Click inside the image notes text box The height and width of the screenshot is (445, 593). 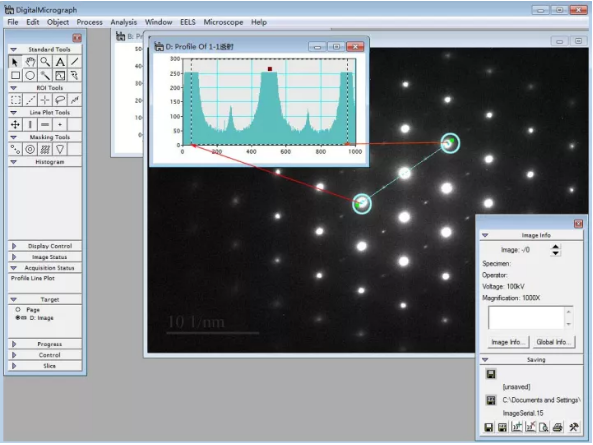(526, 318)
